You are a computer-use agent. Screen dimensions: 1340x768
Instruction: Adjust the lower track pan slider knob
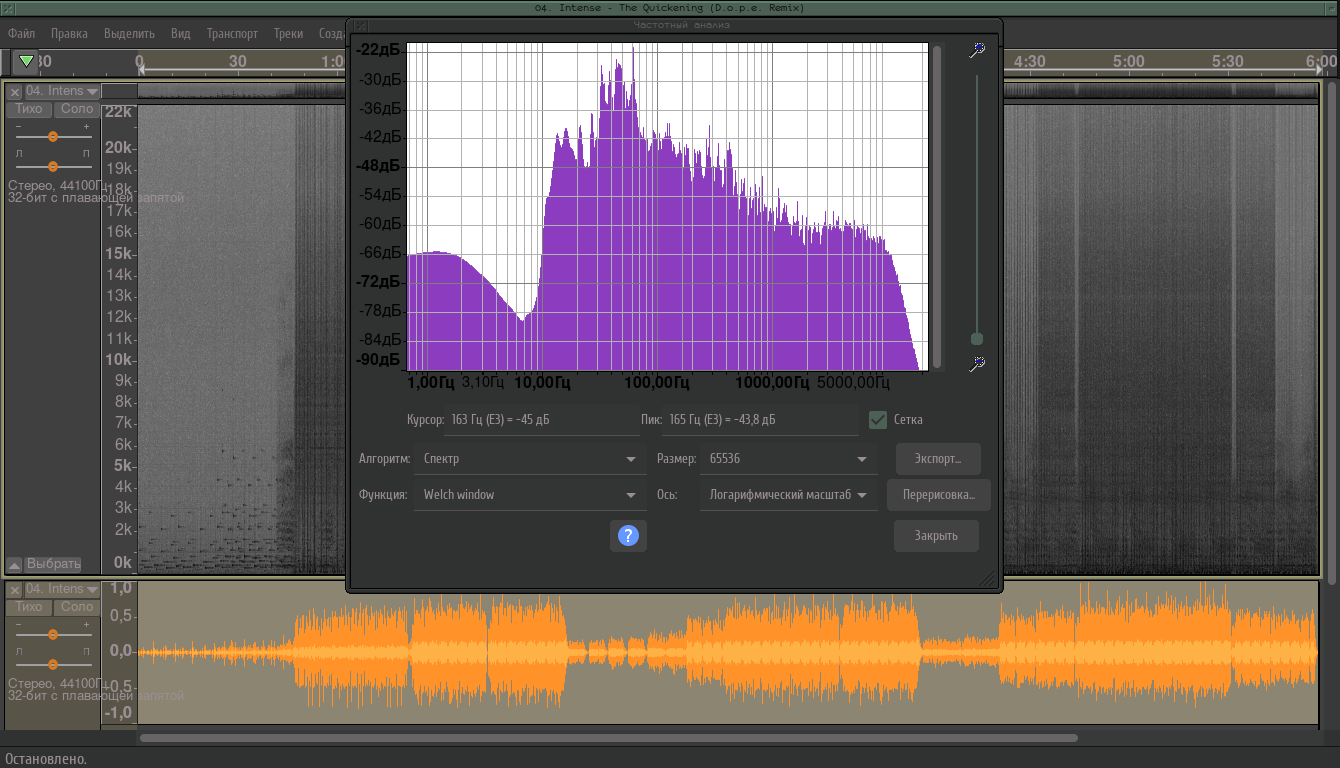(x=53, y=664)
